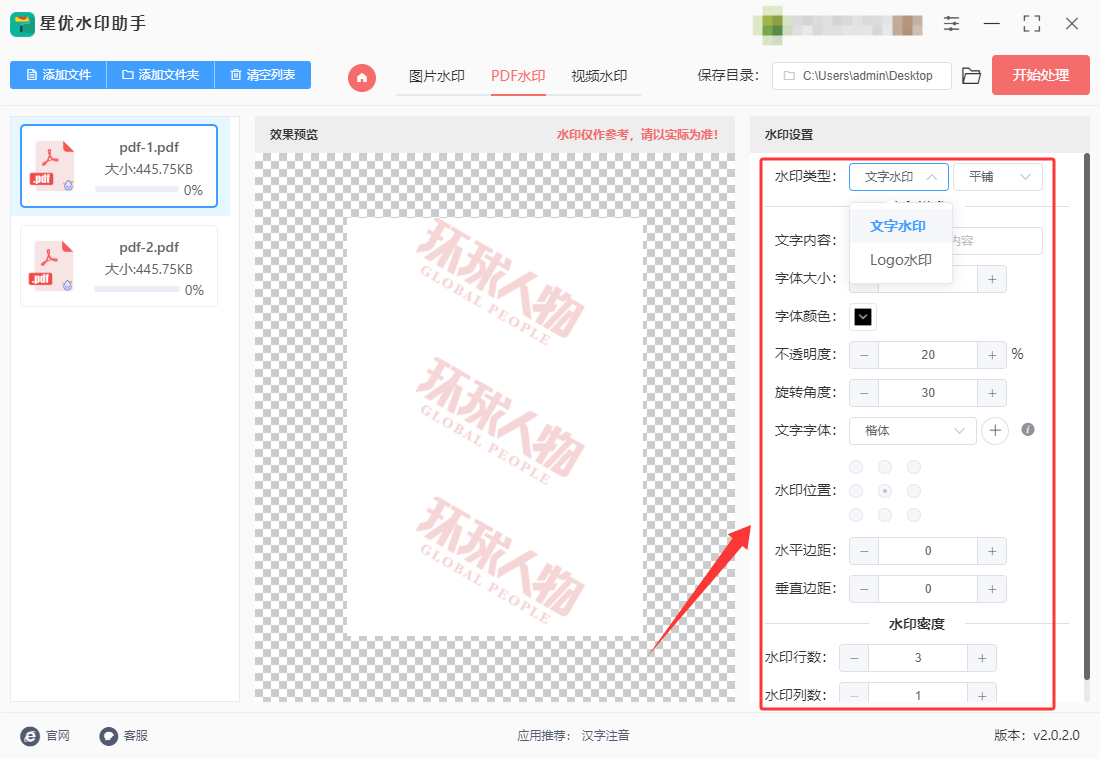Click the watermark rows field showing 3
The width and height of the screenshot is (1100, 760).
pos(918,658)
